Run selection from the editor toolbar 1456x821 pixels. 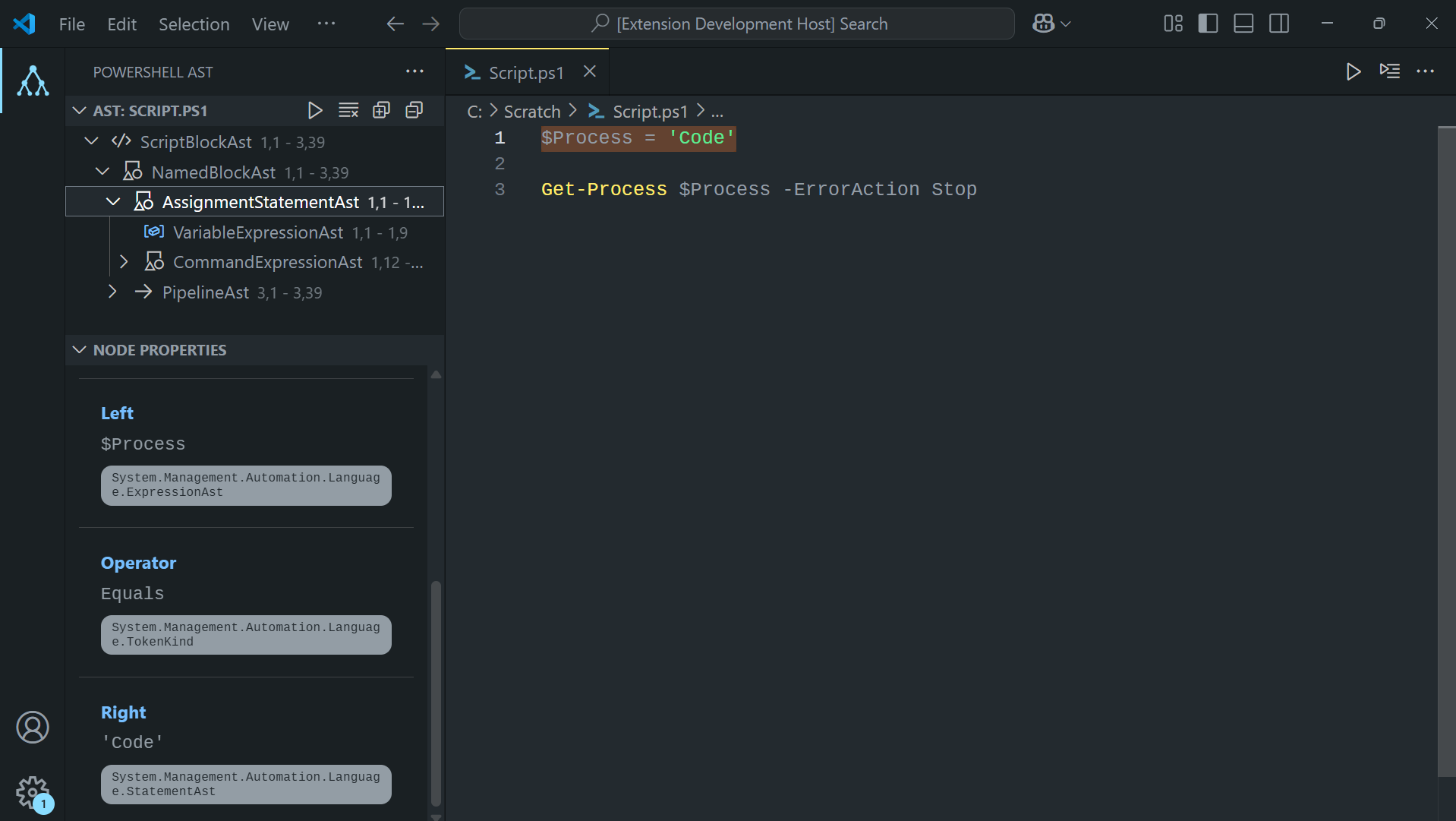click(x=1390, y=71)
